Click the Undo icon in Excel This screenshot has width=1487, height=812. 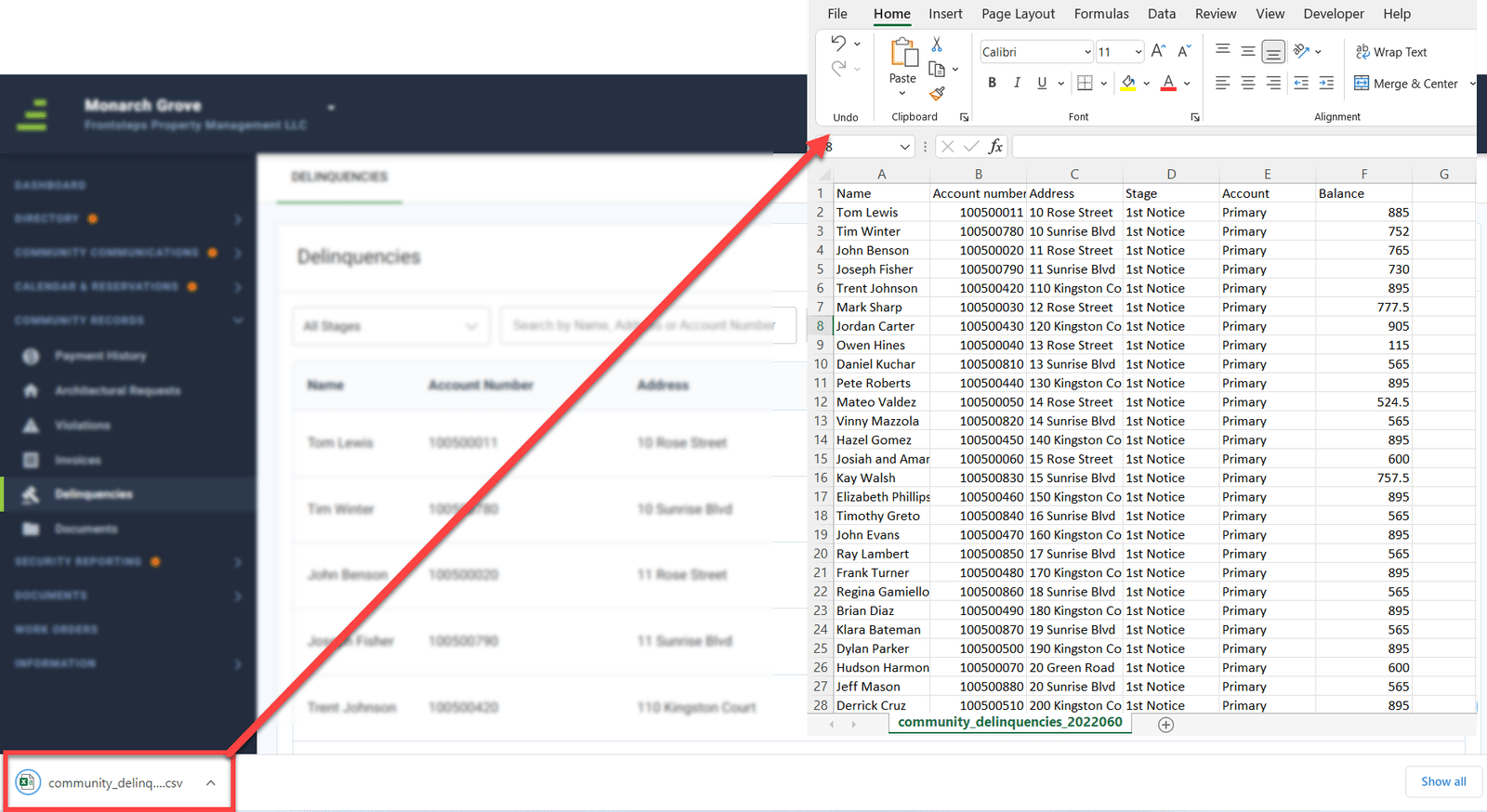coord(838,43)
